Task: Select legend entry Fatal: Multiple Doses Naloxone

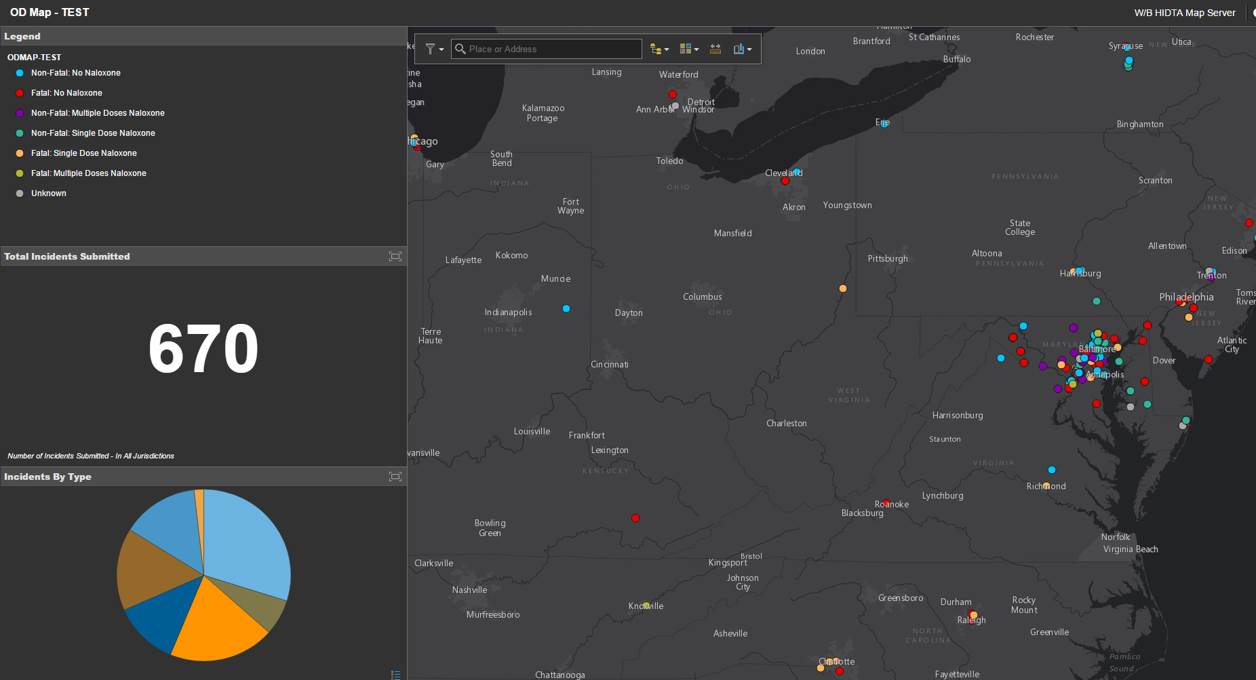Action: (80, 173)
